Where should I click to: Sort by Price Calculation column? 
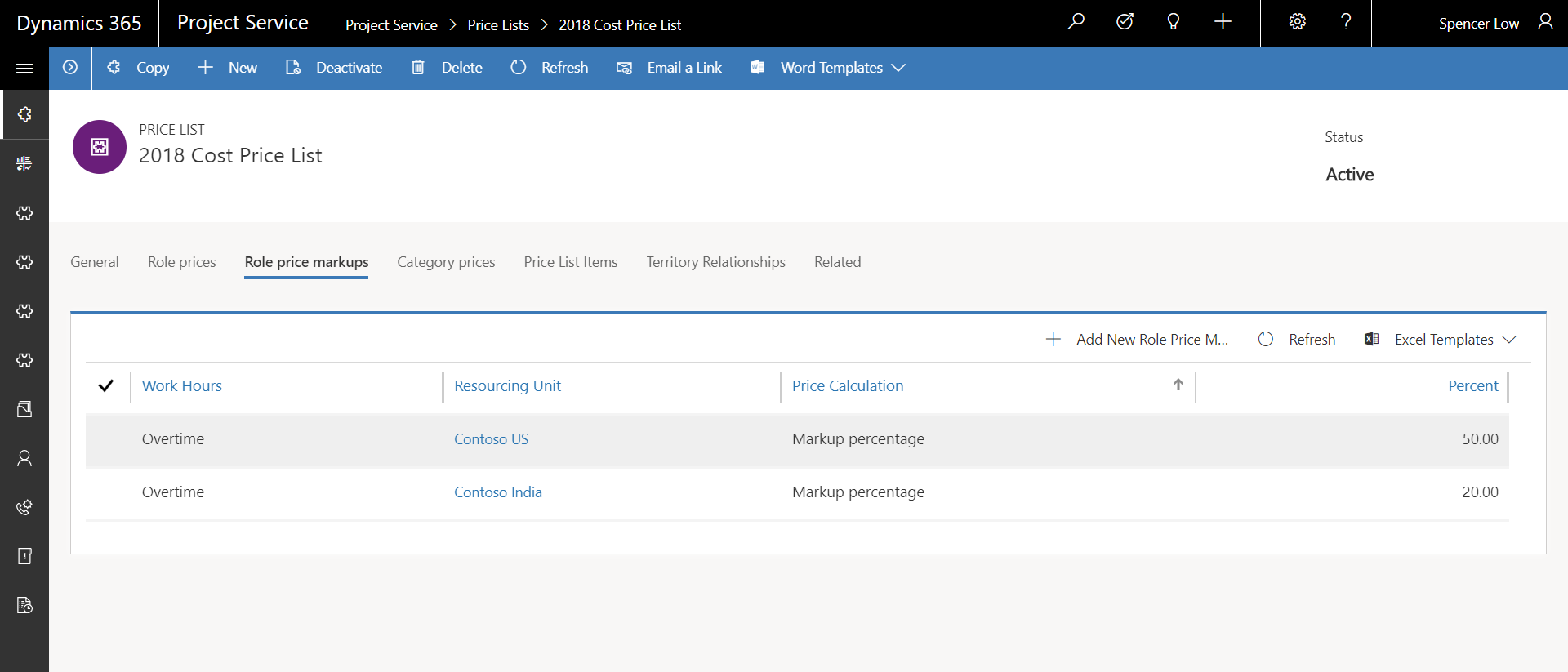pos(848,385)
